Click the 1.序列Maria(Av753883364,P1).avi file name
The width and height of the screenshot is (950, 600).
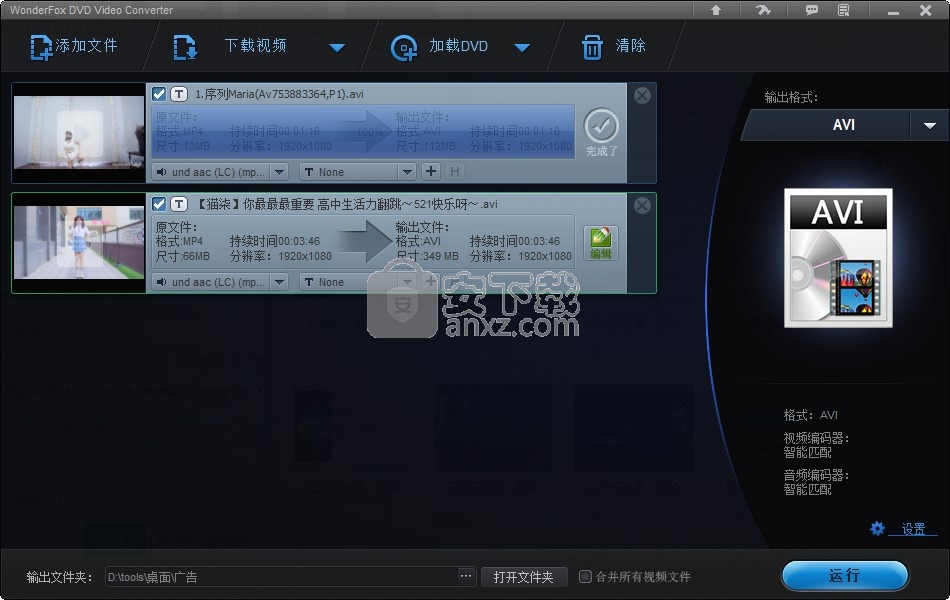[x=279, y=94]
